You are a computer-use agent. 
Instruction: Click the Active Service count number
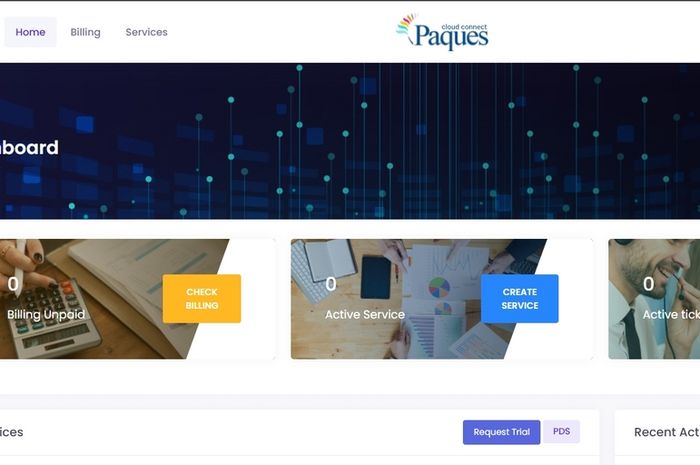331,284
